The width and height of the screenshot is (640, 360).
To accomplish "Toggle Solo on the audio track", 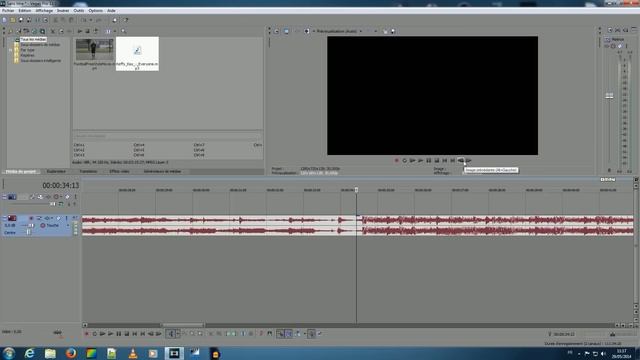I will 67,218.
